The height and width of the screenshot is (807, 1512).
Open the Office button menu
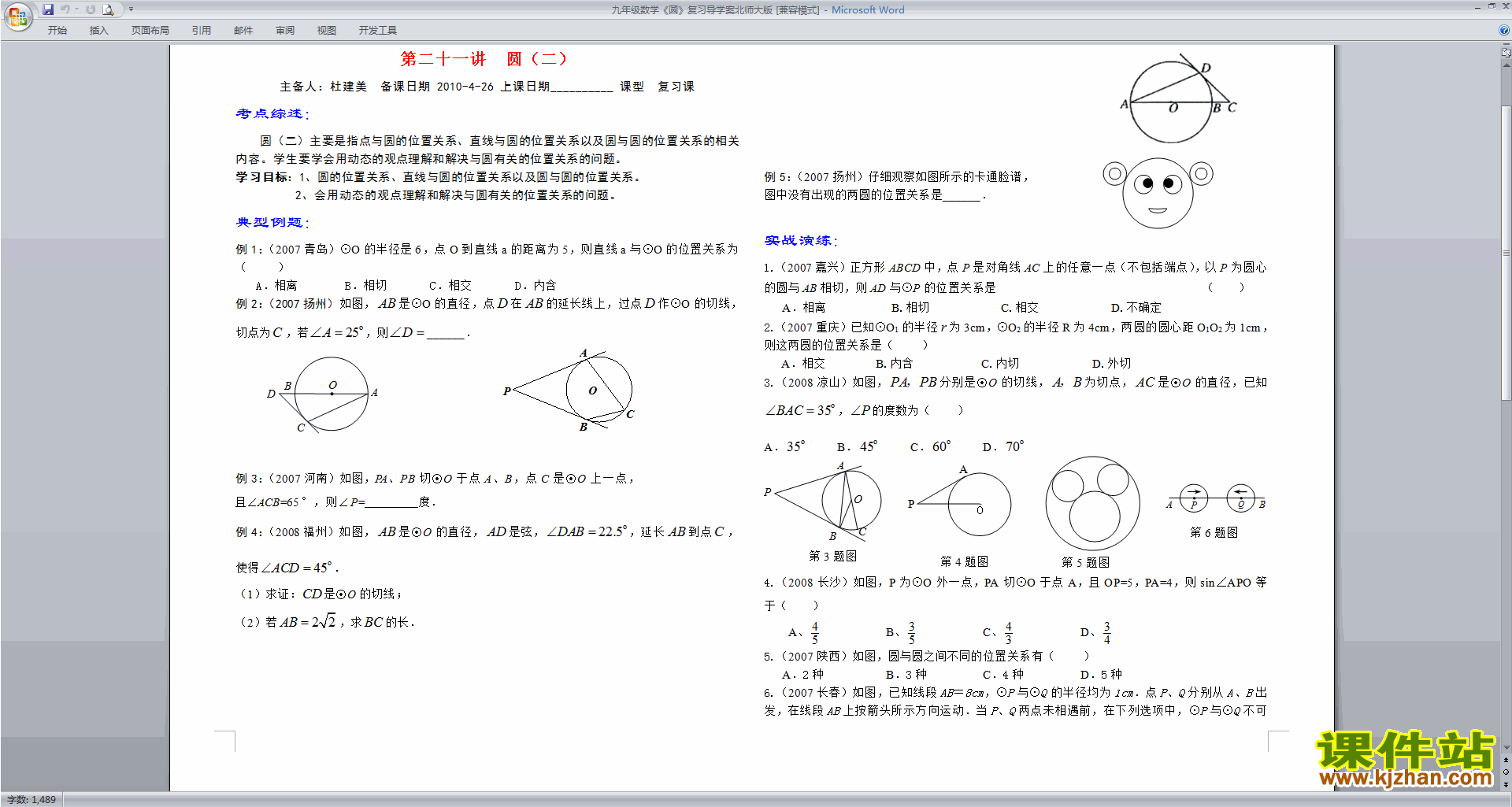tap(17, 16)
